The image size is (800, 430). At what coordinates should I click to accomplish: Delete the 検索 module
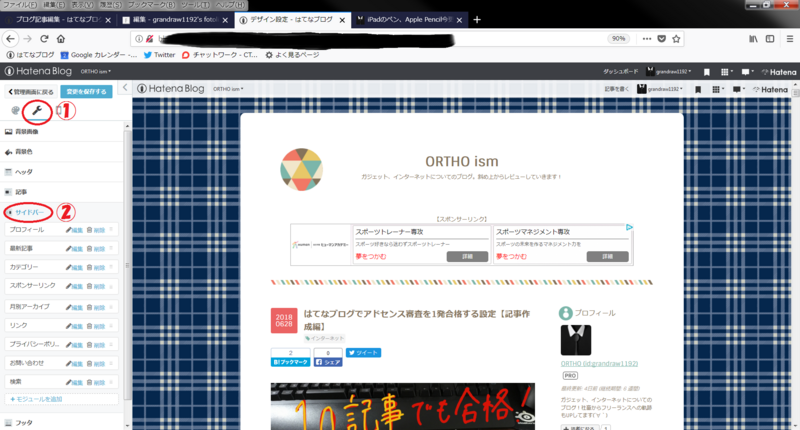pos(95,382)
